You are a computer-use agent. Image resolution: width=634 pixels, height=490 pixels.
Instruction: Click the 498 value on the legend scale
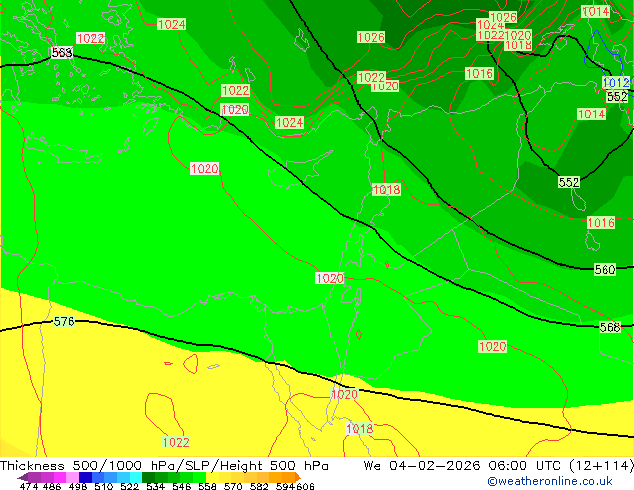pos(78,486)
